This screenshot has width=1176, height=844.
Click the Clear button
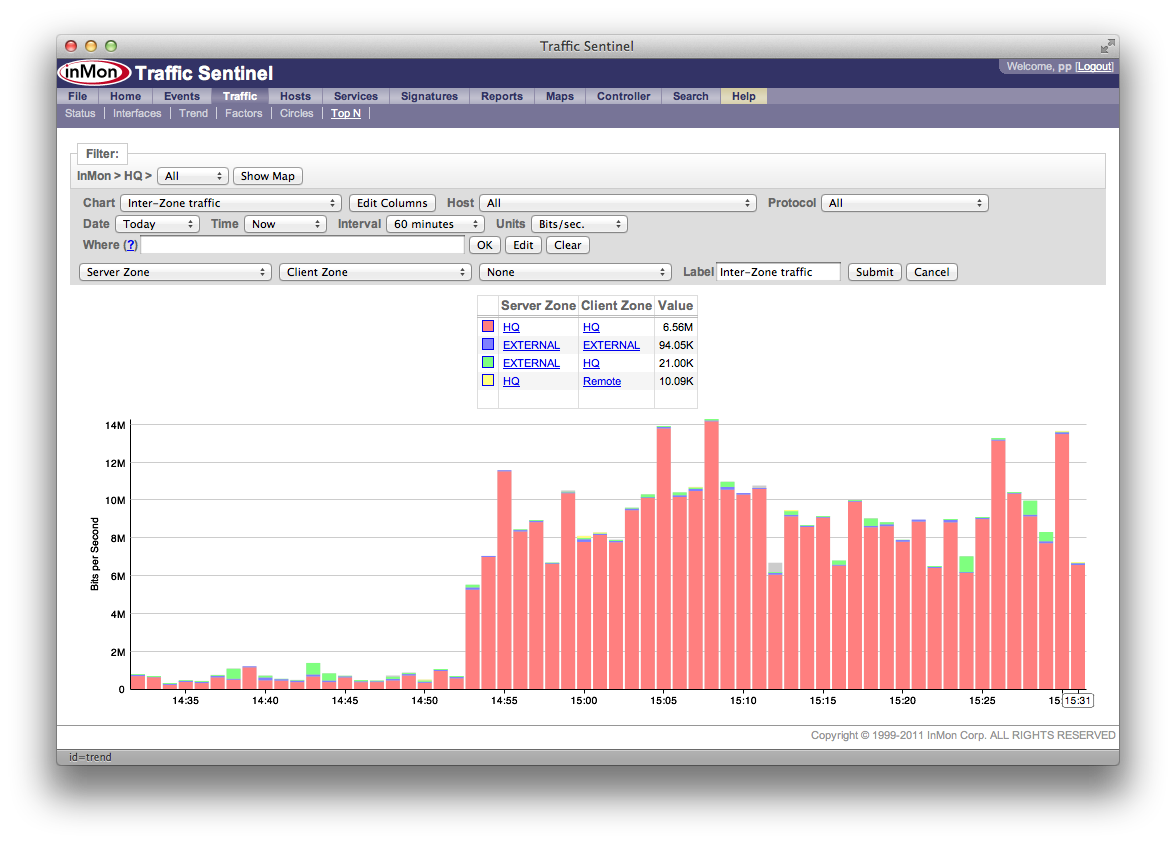(x=568, y=245)
